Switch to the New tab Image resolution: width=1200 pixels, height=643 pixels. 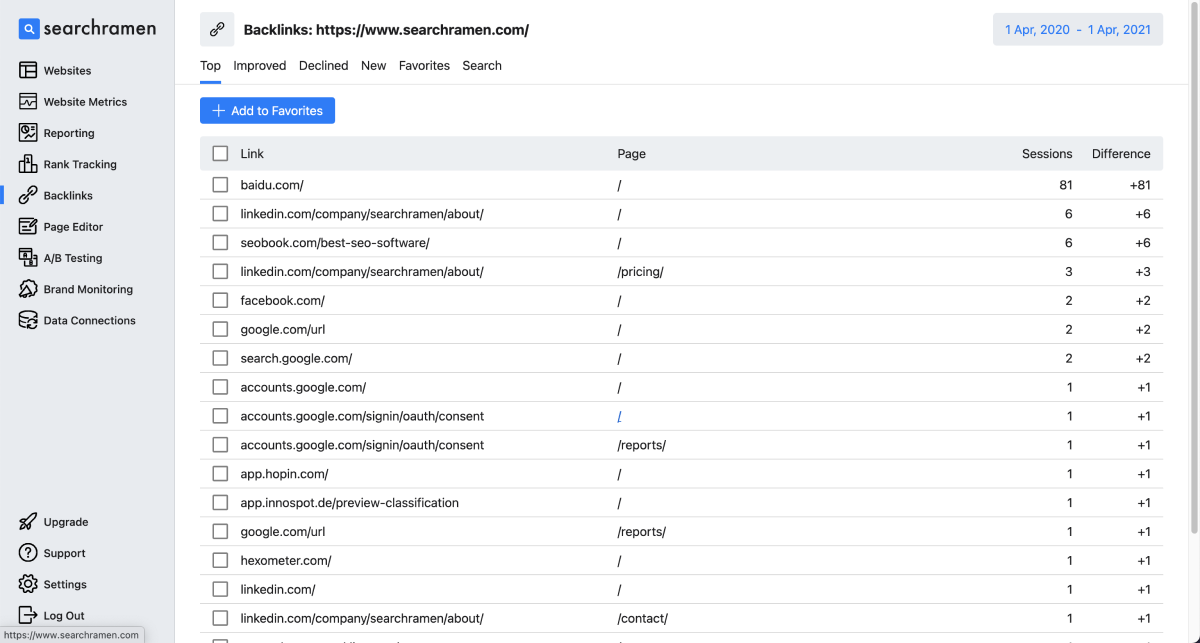pos(374,66)
